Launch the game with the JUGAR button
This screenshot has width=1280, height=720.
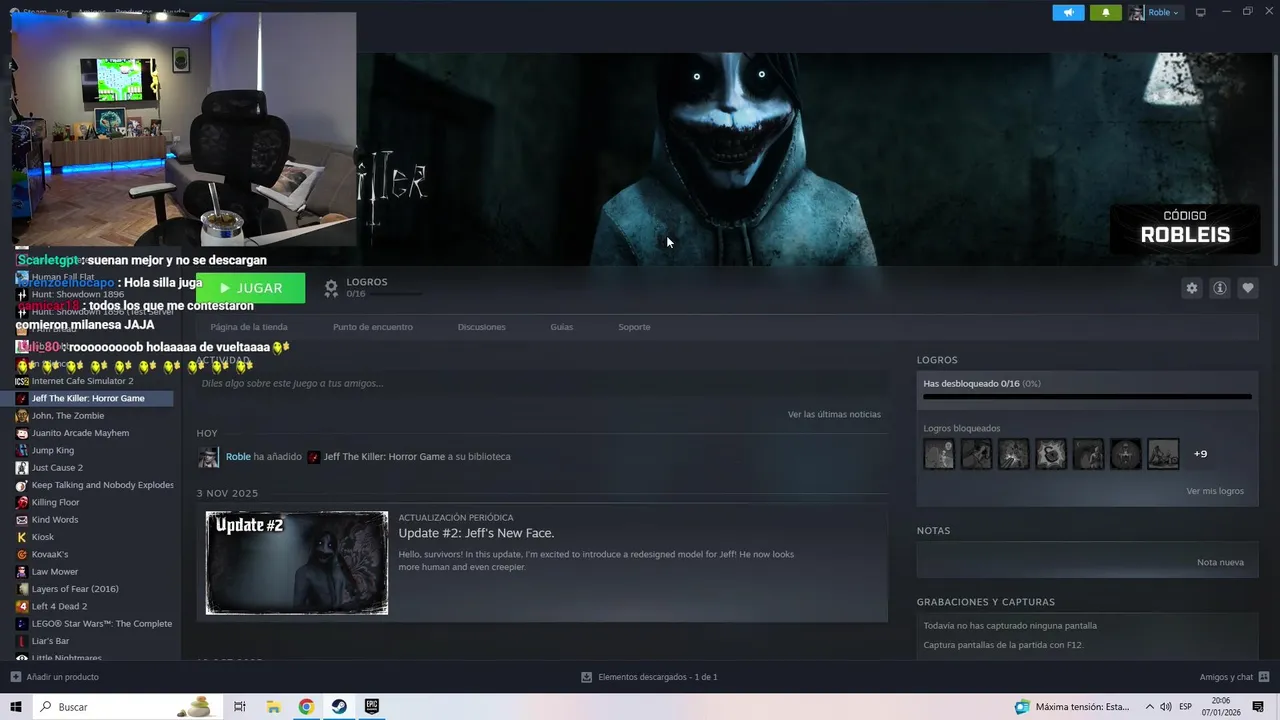pyautogui.click(x=250, y=288)
